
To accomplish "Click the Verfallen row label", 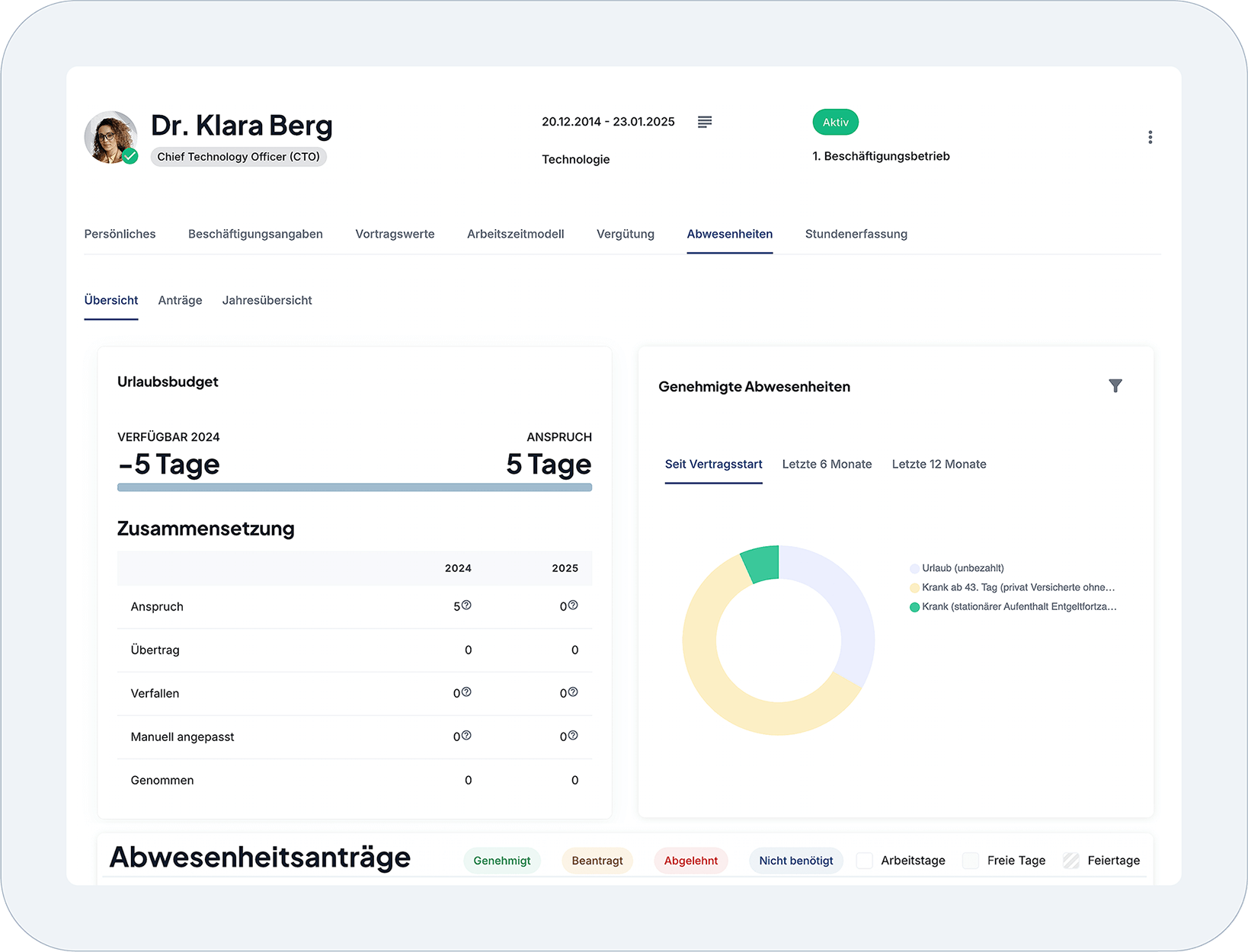I will 155,694.
